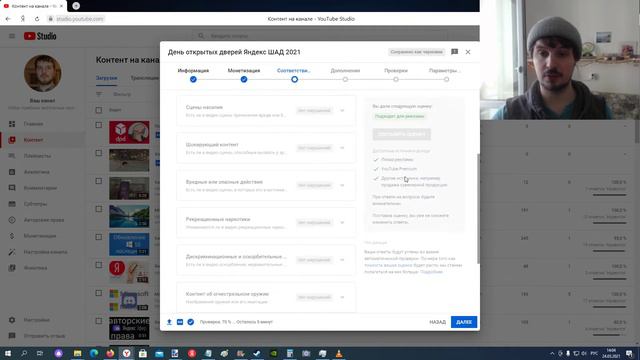
Task: Select the checkbox for the Yandex logo video row
Action: tap(99, 265)
